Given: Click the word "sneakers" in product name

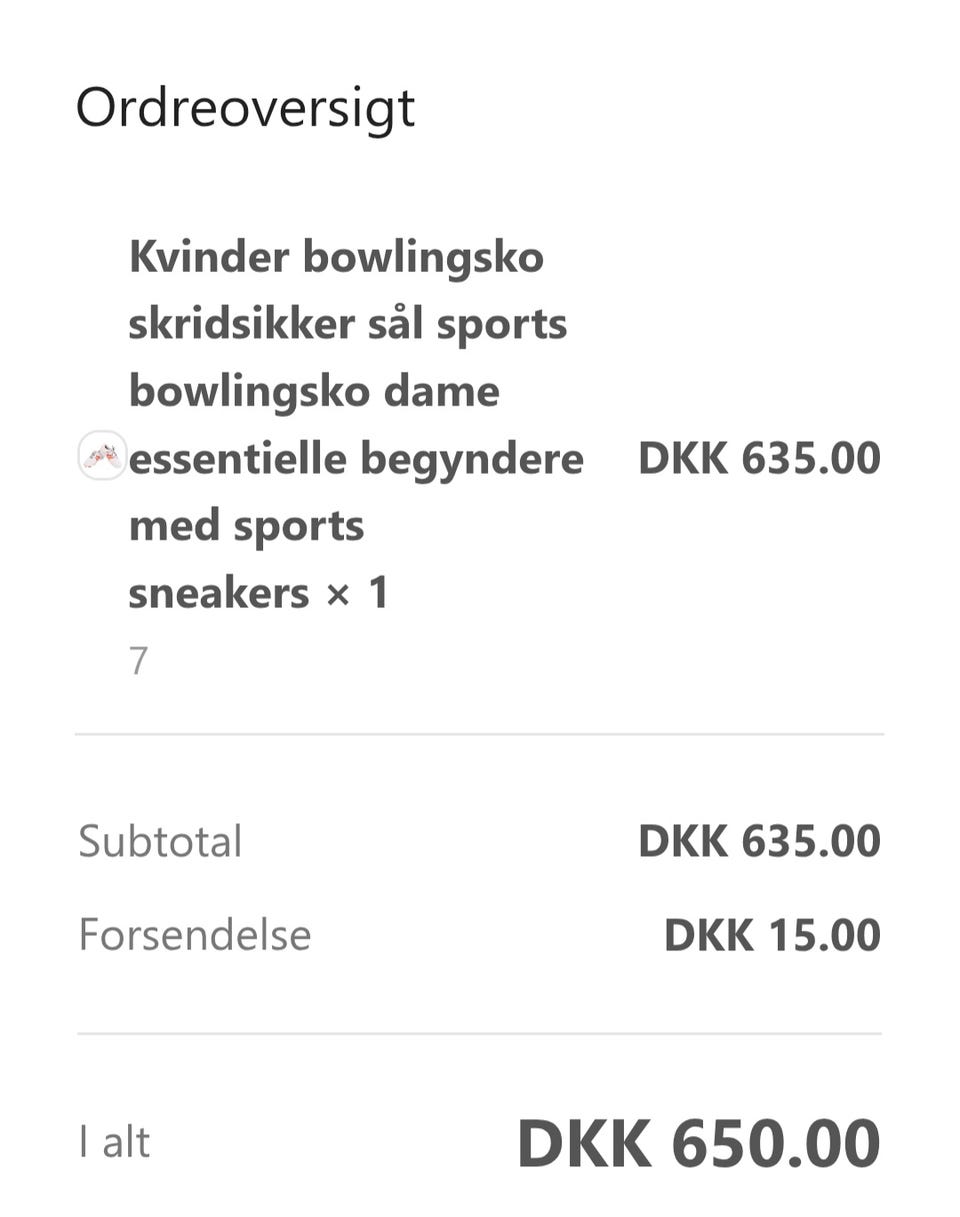Looking at the screenshot, I should (x=218, y=592).
